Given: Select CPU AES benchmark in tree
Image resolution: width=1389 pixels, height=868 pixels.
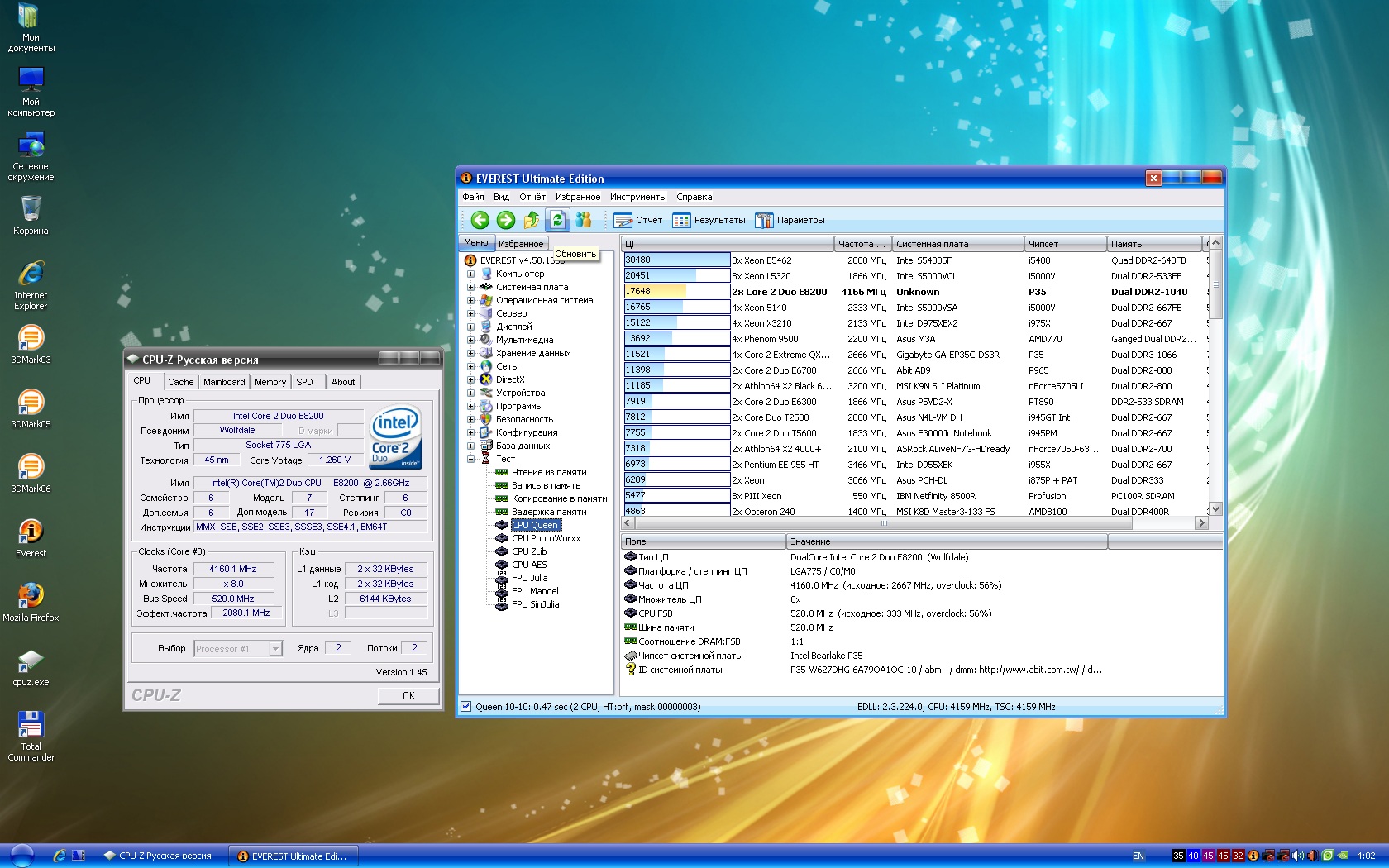Looking at the screenshot, I should 529,565.
